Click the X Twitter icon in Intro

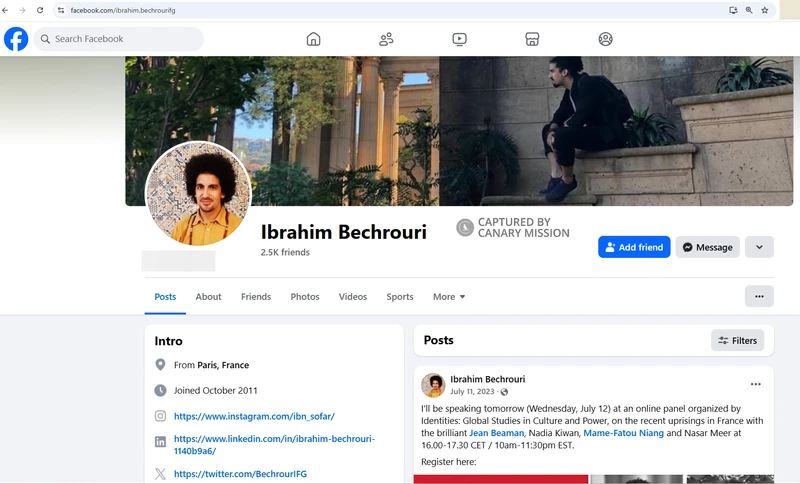(x=160, y=474)
